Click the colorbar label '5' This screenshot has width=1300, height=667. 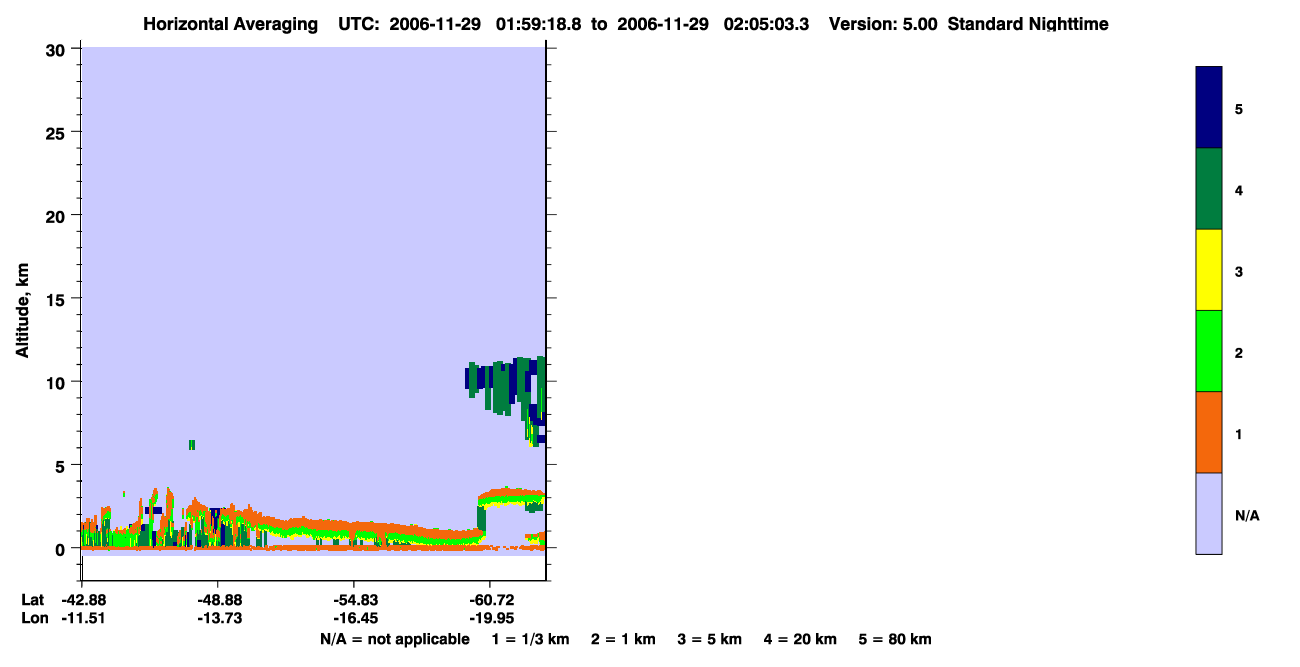(x=1239, y=109)
